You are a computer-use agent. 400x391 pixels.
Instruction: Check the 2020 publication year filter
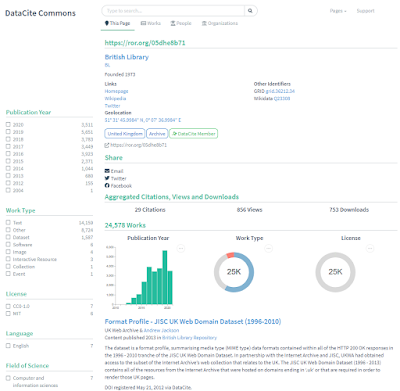[8, 125]
